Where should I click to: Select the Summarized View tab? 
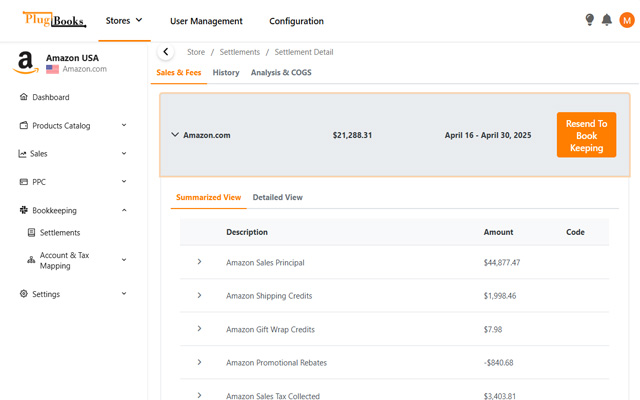click(209, 197)
